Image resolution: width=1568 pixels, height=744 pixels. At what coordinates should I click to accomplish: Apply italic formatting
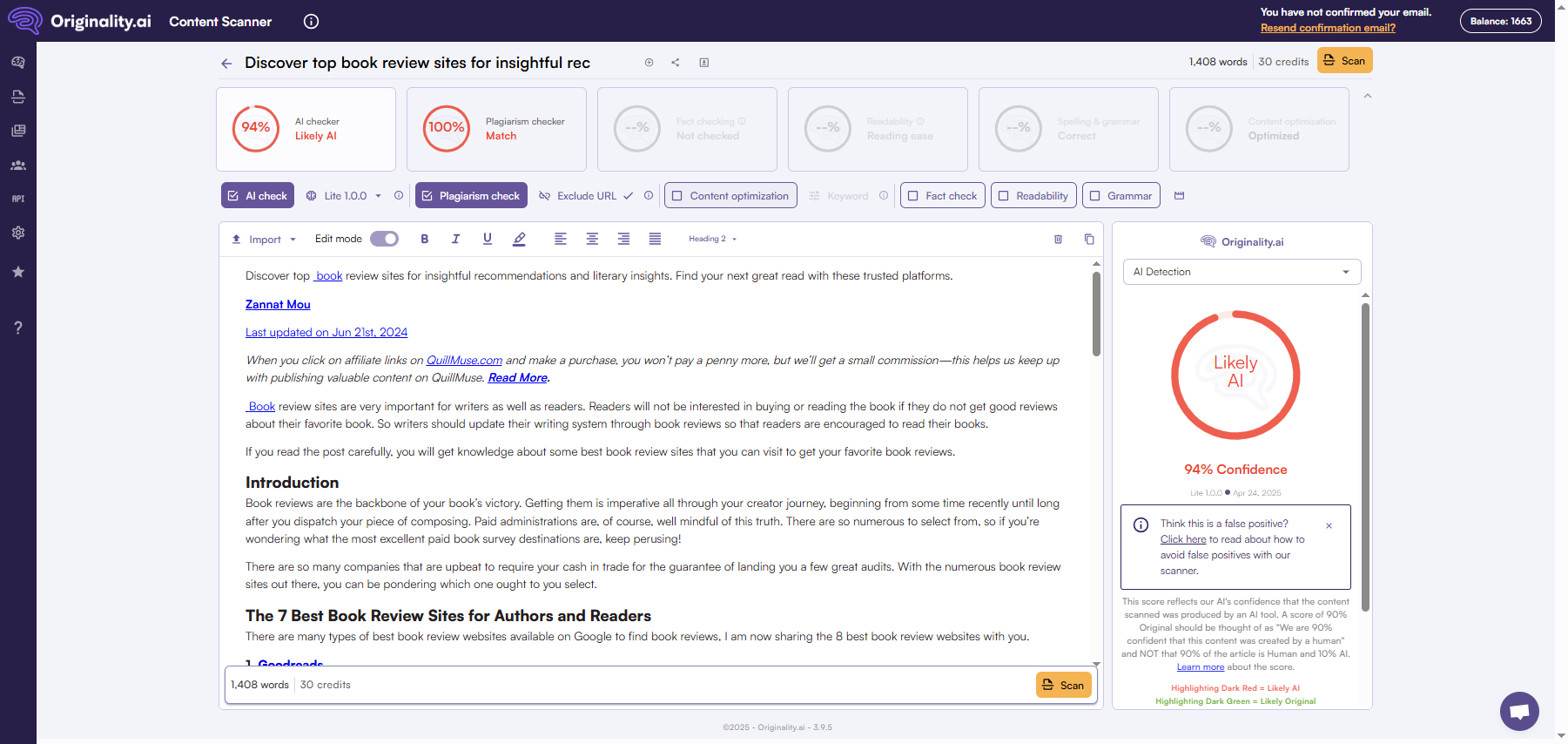point(455,239)
